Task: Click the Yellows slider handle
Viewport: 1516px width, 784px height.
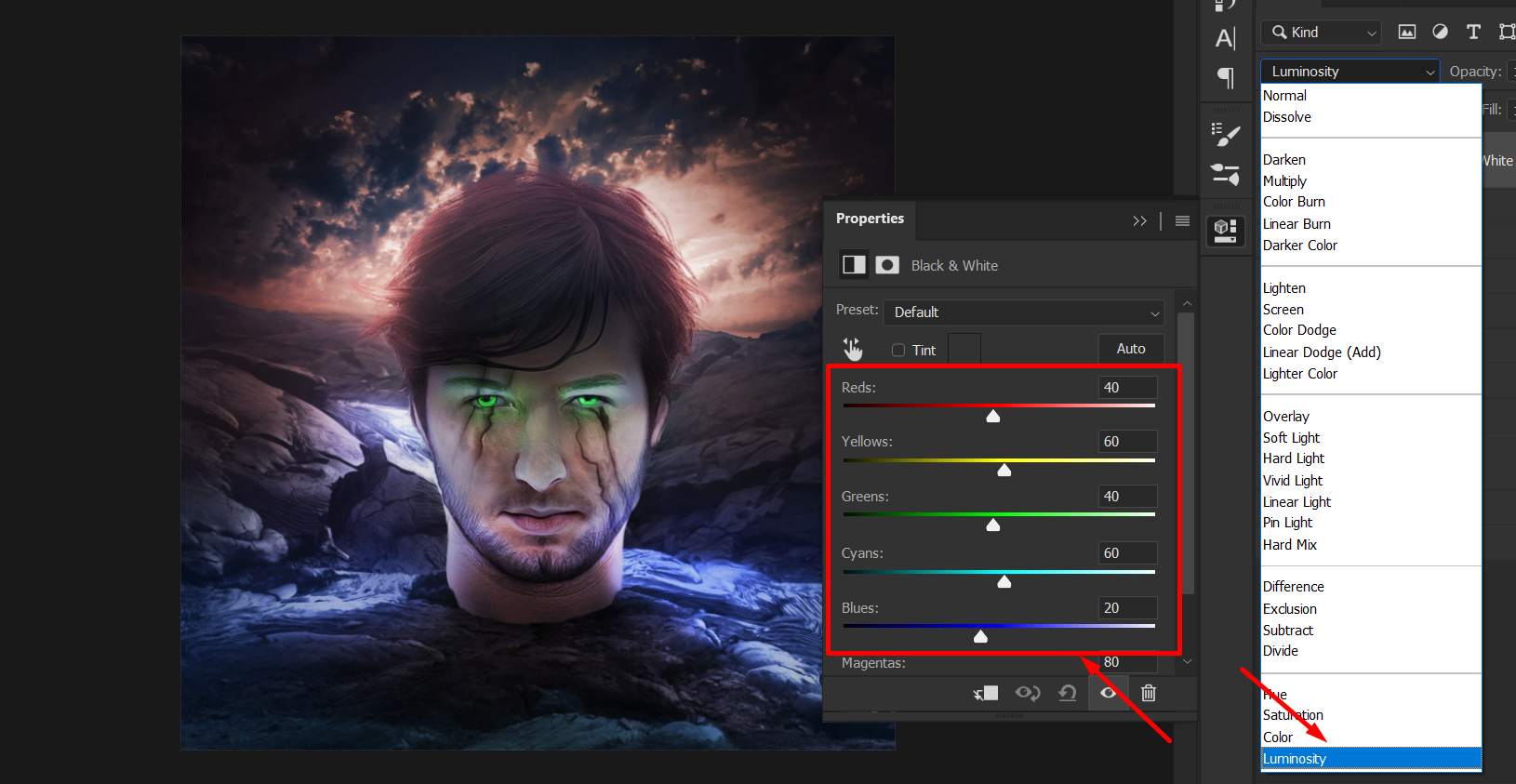Action: click(x=1004, y=470)
